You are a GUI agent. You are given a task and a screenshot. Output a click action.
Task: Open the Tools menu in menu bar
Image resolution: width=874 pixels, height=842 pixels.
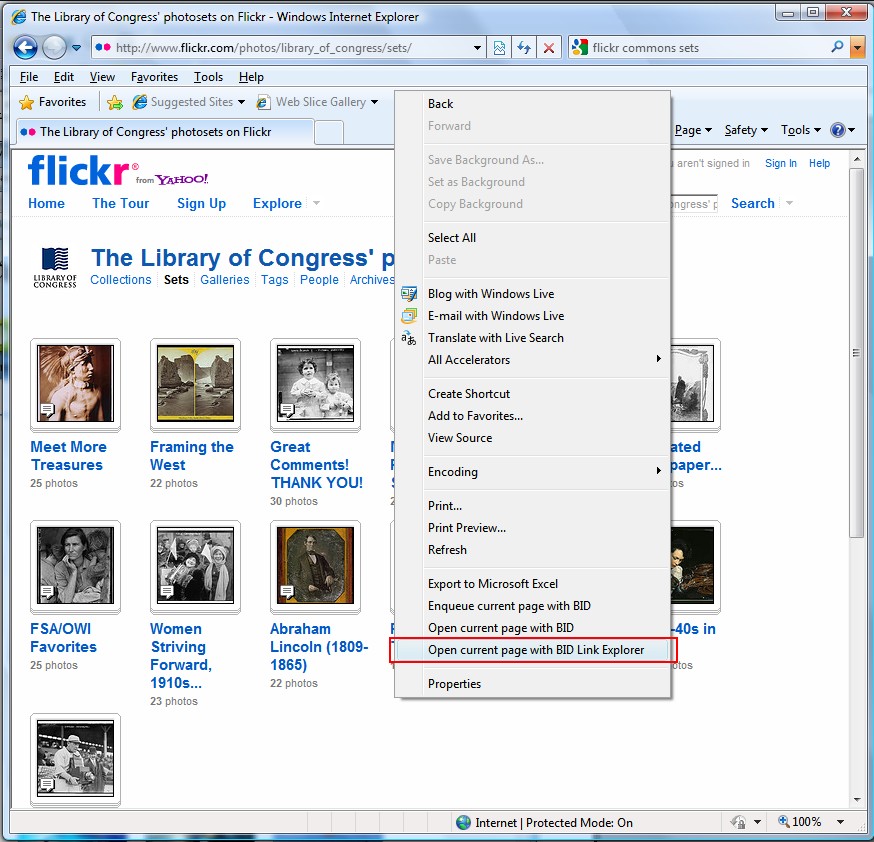(x=208, y=77)
